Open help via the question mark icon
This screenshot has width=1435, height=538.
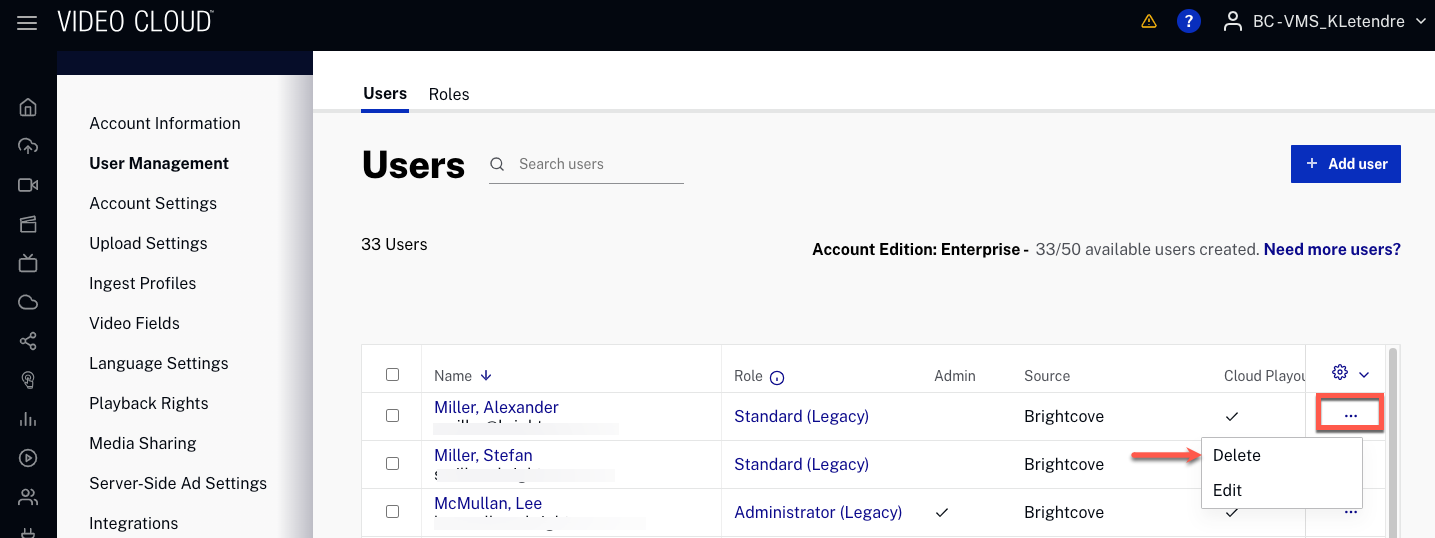point(1188,21)
